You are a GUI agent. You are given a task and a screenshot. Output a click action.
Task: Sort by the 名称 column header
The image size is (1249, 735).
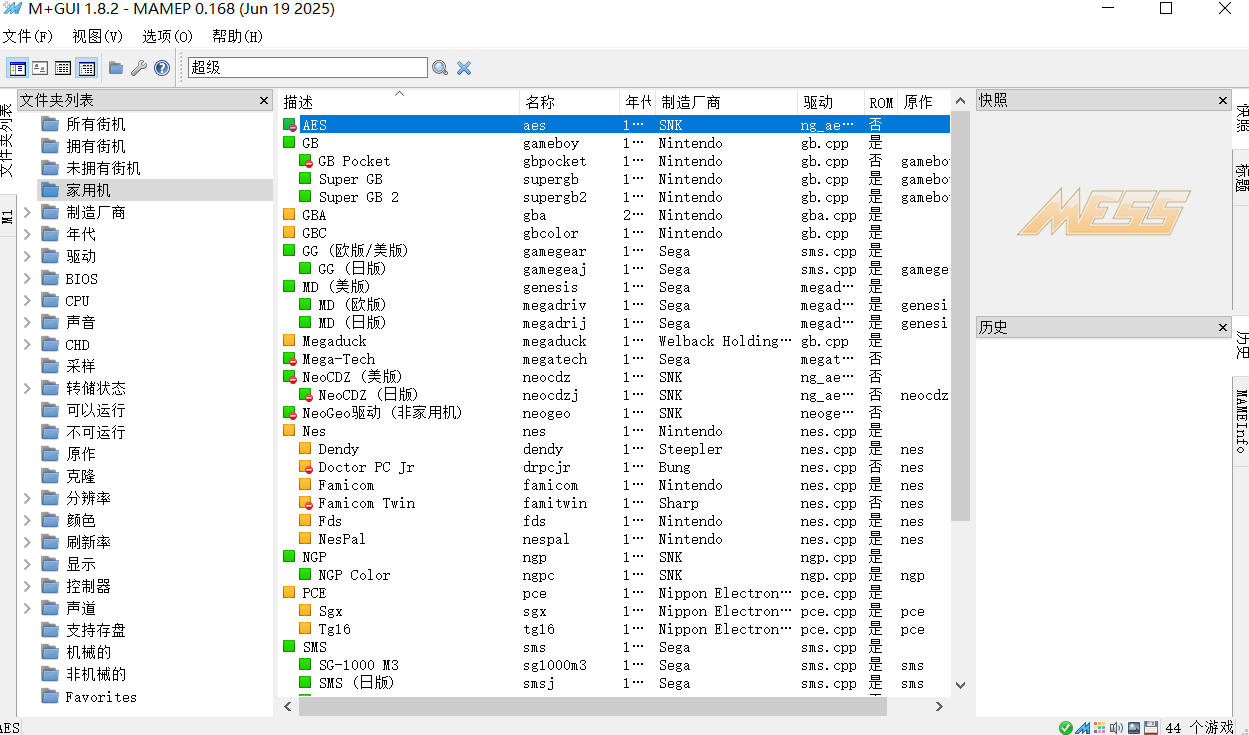(570, 102)
